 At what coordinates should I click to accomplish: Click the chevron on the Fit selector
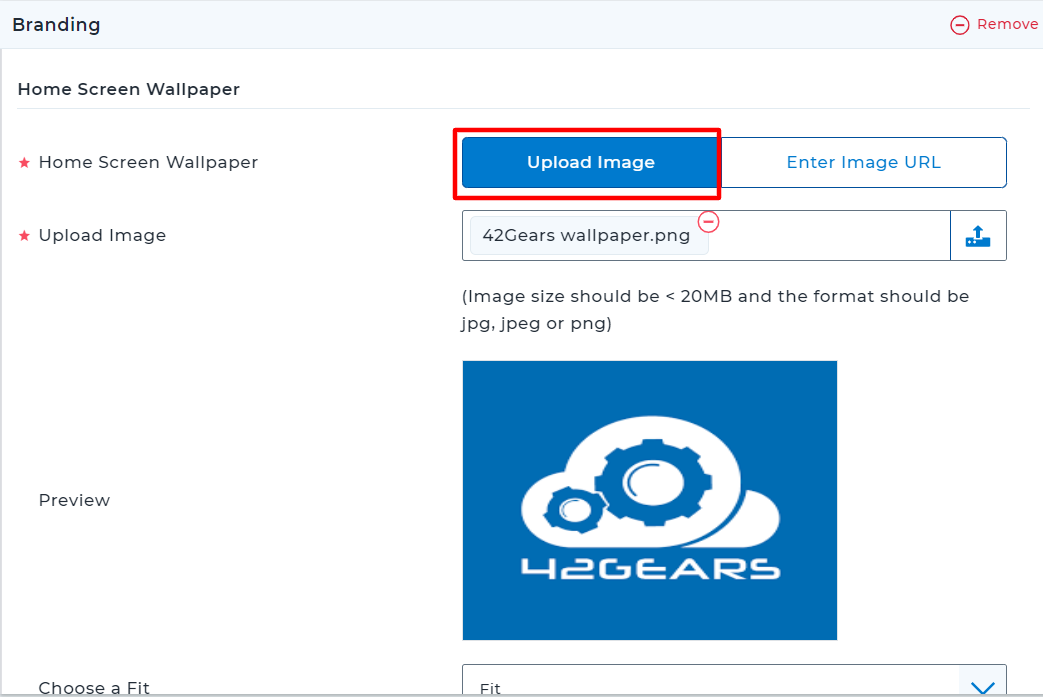point(982,684)
